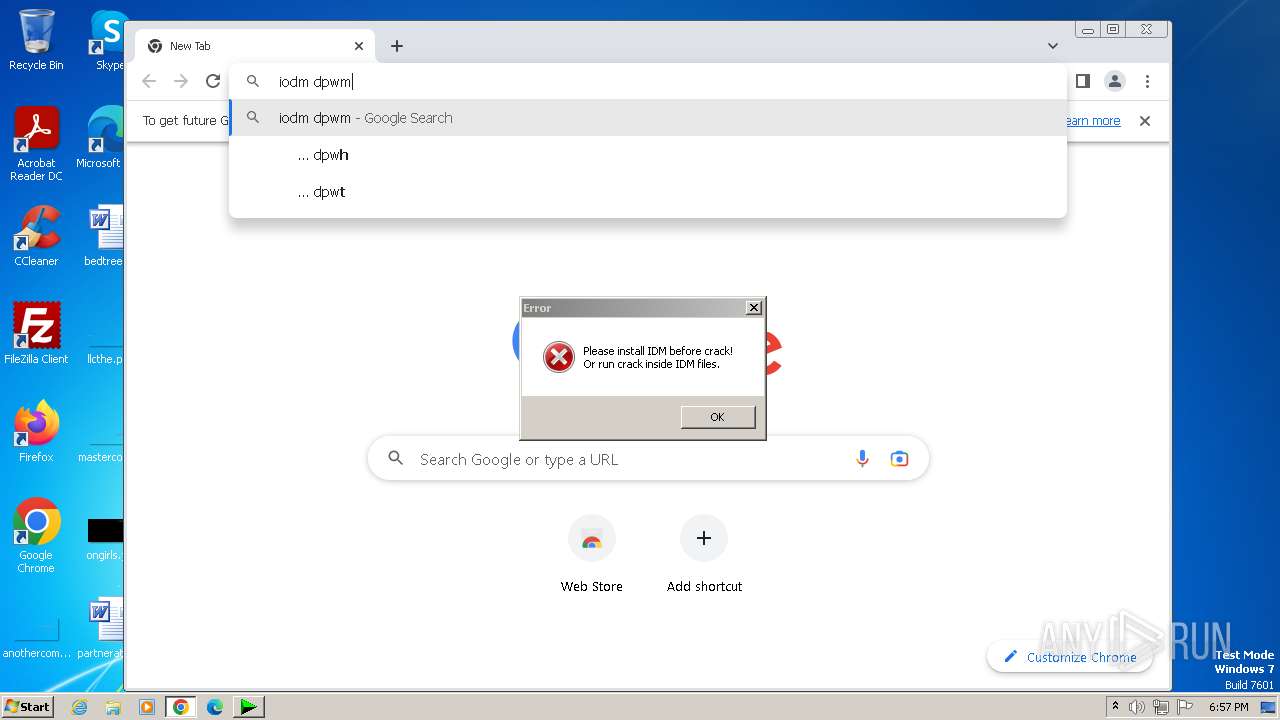Click the omnibox text 'iodm dpwm'
Screen dimensions: 1280x720
(x=315, y=82)
